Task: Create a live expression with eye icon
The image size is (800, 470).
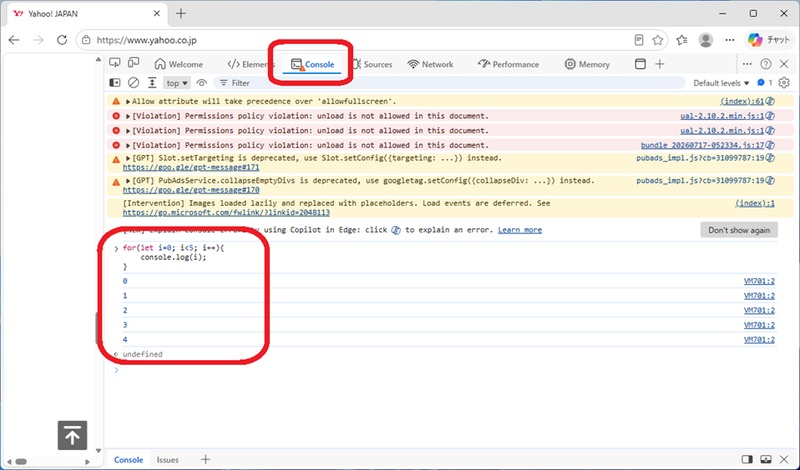Action: click(x=202, y=83)
